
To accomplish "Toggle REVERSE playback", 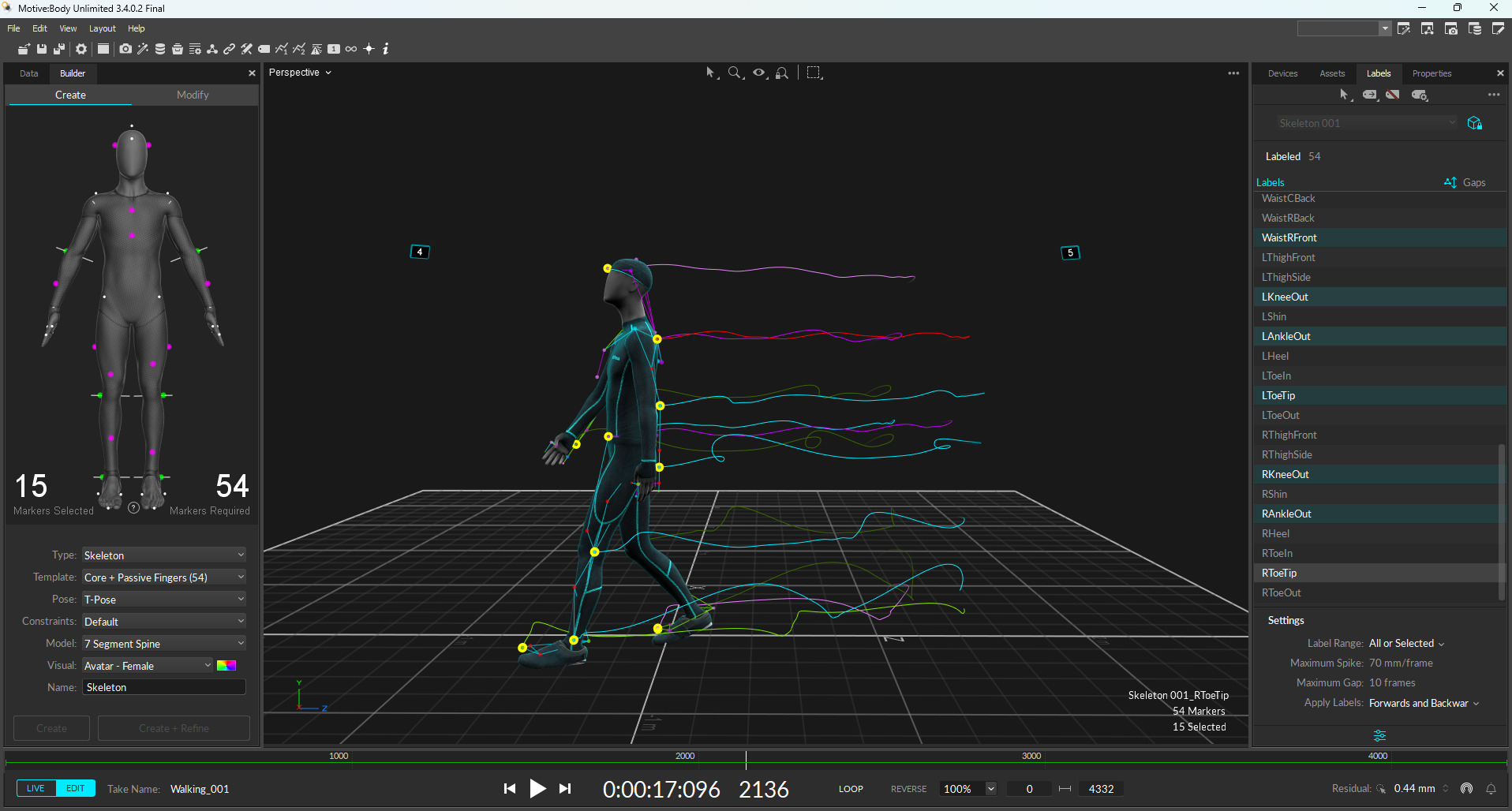I will (908, 789).
